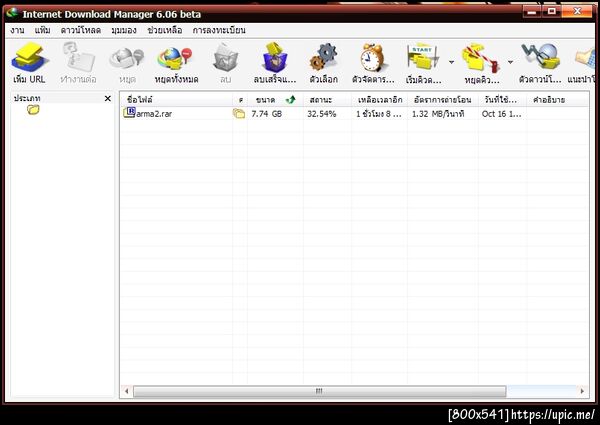Click the queue folder icon in arma2.rar row
This screenshot has height=425, width=600.
click(239, 114)
